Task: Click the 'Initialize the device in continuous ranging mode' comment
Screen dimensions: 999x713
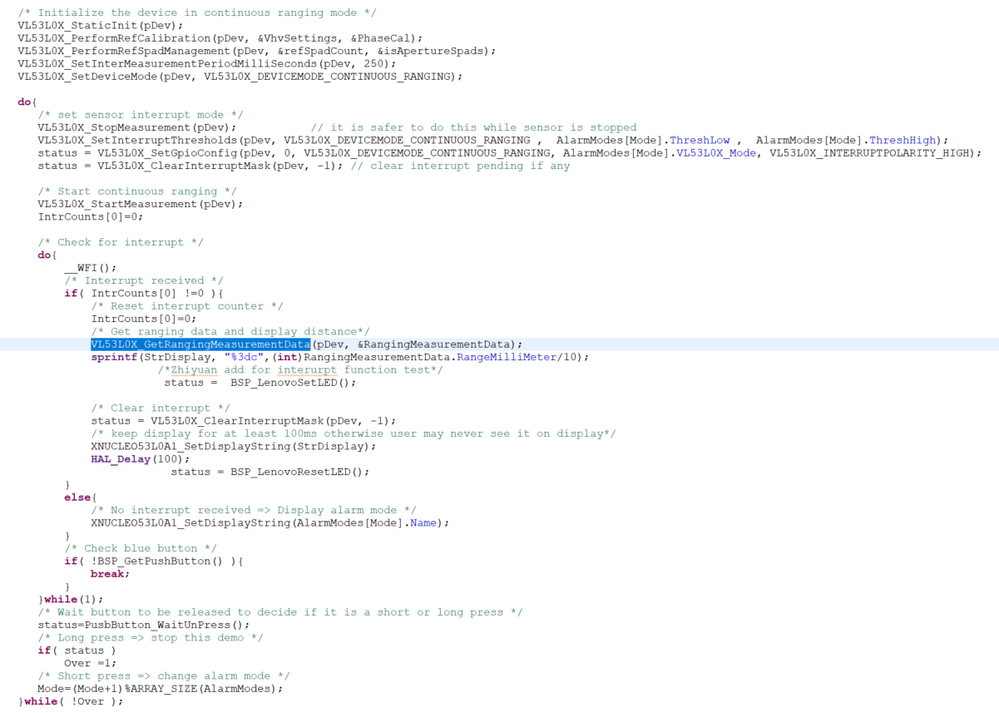Action: pyautogui.click(x=197, y=13)
